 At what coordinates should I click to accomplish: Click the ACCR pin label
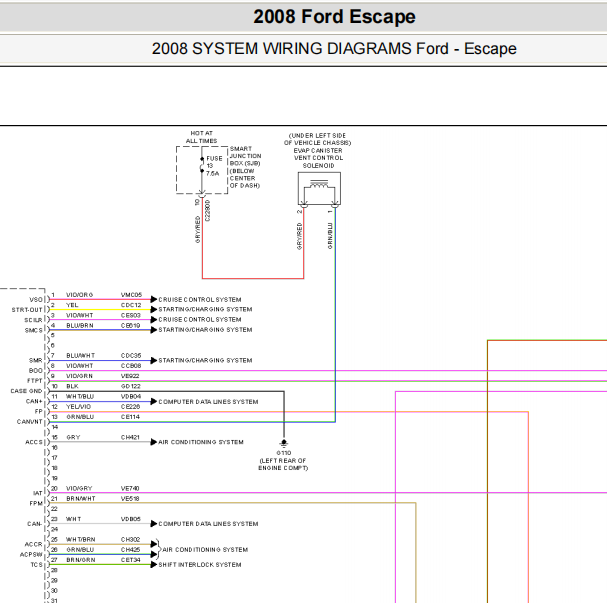tap(34, 545)
